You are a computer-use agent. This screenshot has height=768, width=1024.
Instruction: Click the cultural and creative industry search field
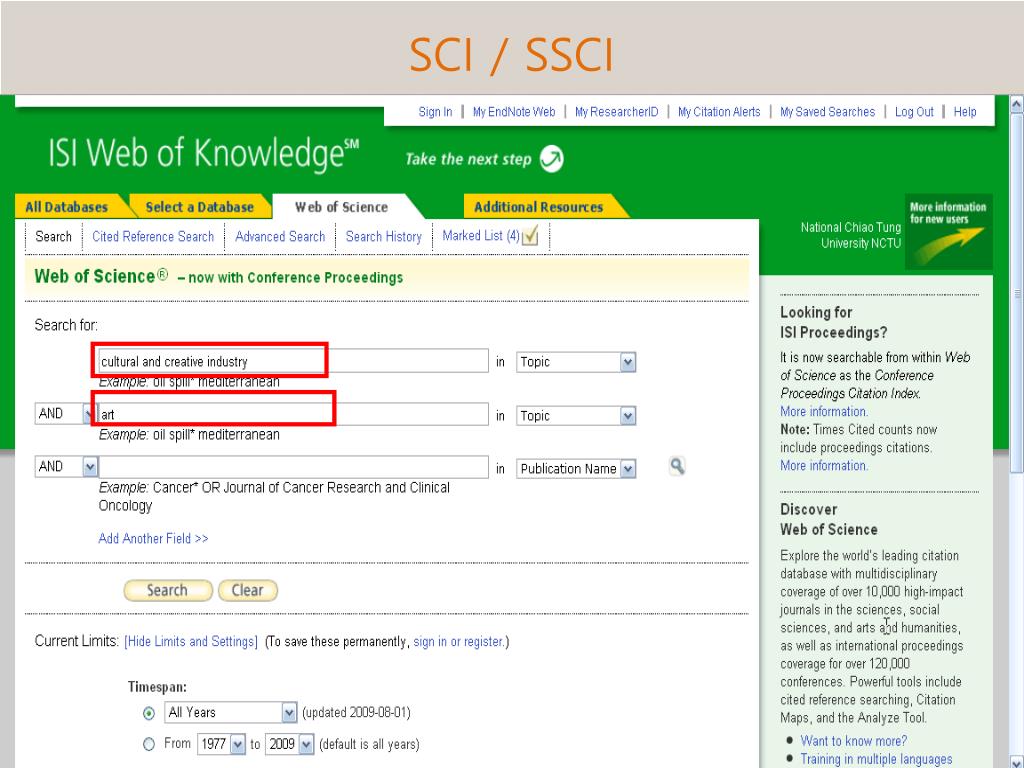[293, 361]
